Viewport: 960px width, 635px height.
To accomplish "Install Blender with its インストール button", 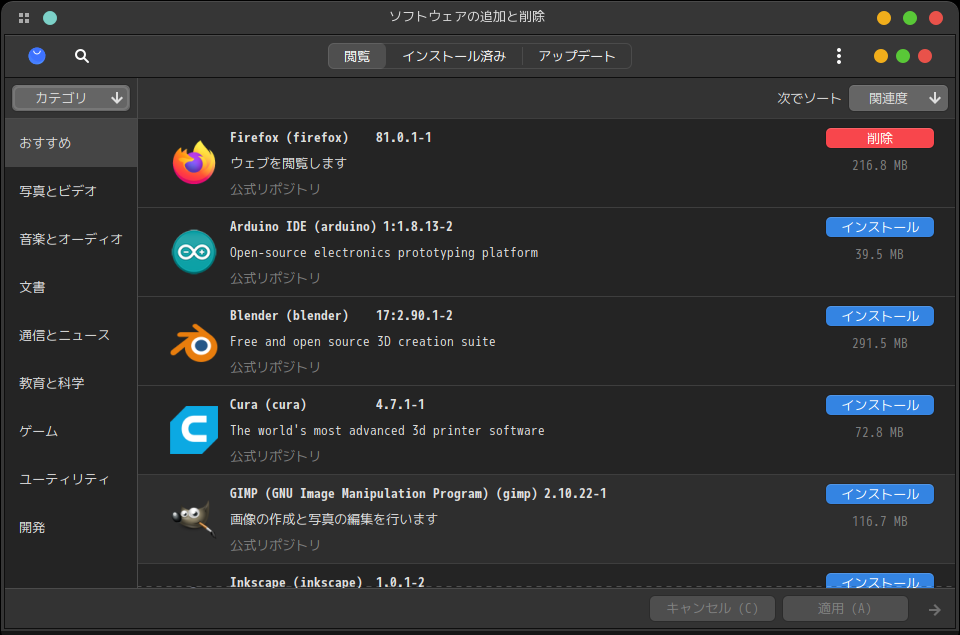I will 880,316.
